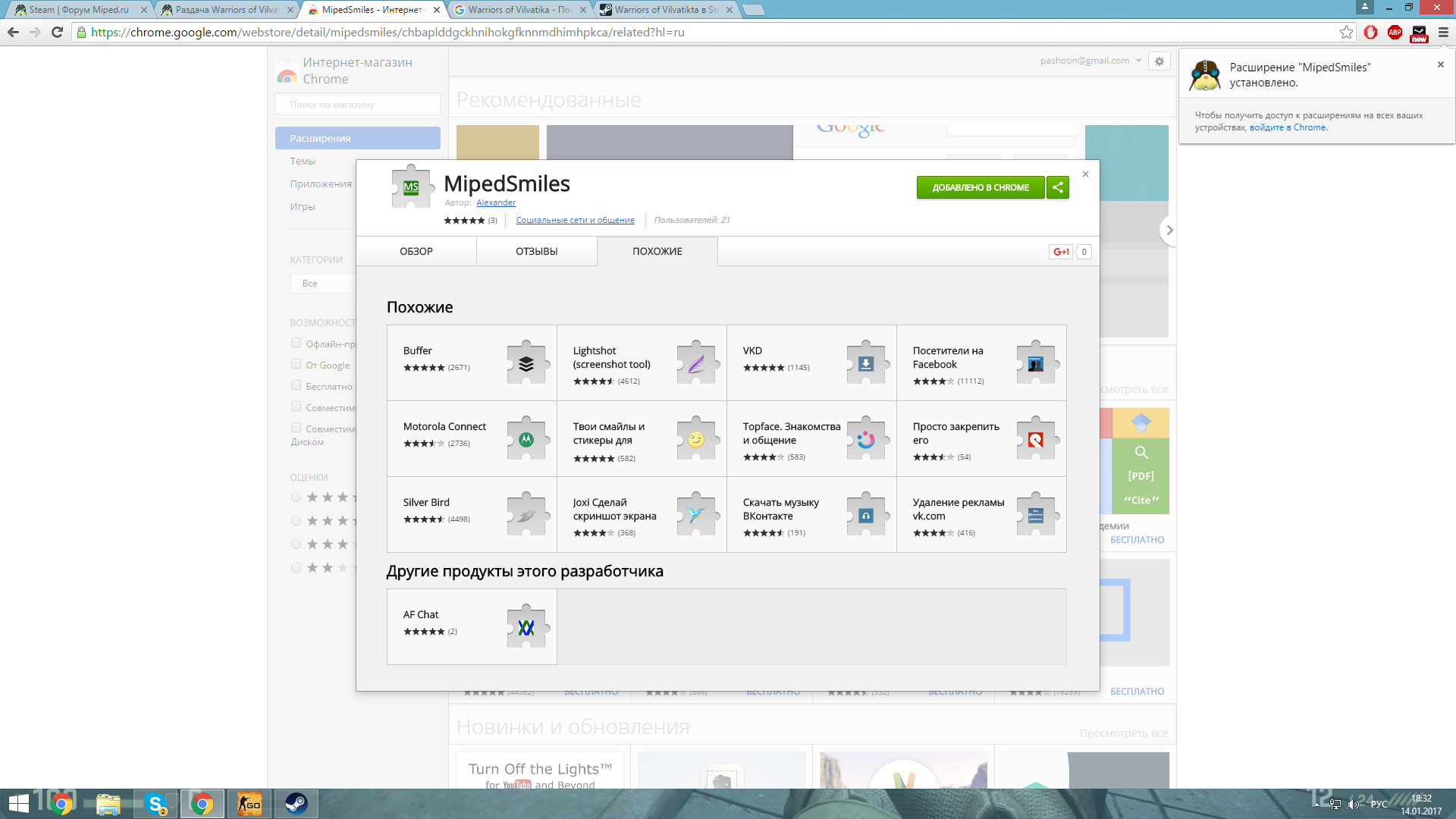This screenshot has width=1456, height=819.
Task: Switch to the Раздача Warriors of Vilvatikta tab
Action: (x=227, y=10)
